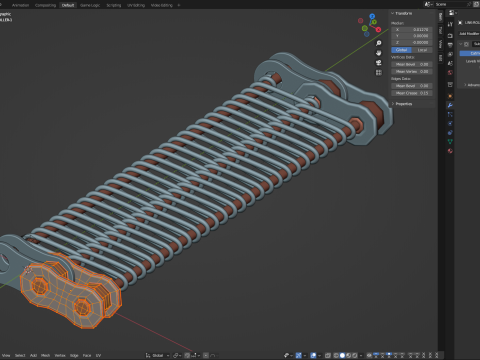This screenshot has width=480, height=360.
Task: Switch to the Scripting workspace tab
Action: 113,5
